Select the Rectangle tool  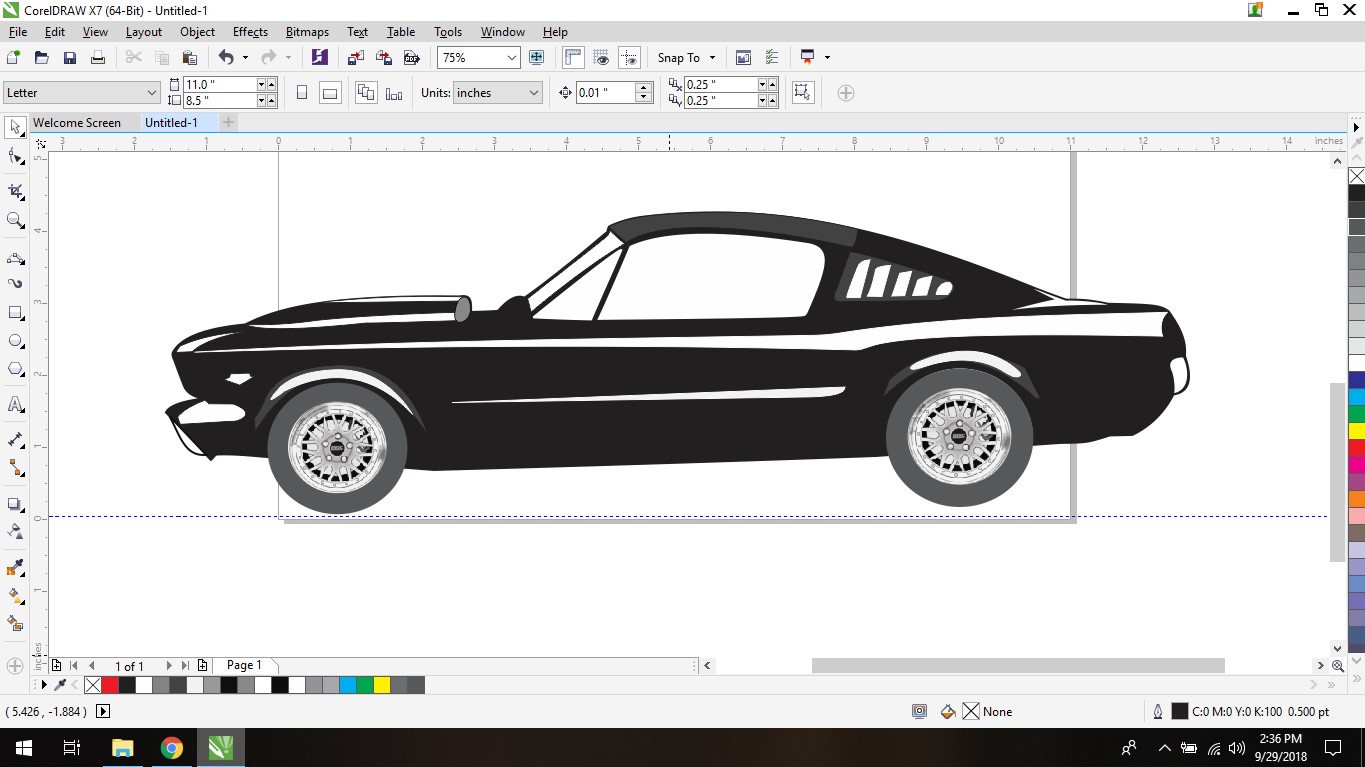point(15,313)
